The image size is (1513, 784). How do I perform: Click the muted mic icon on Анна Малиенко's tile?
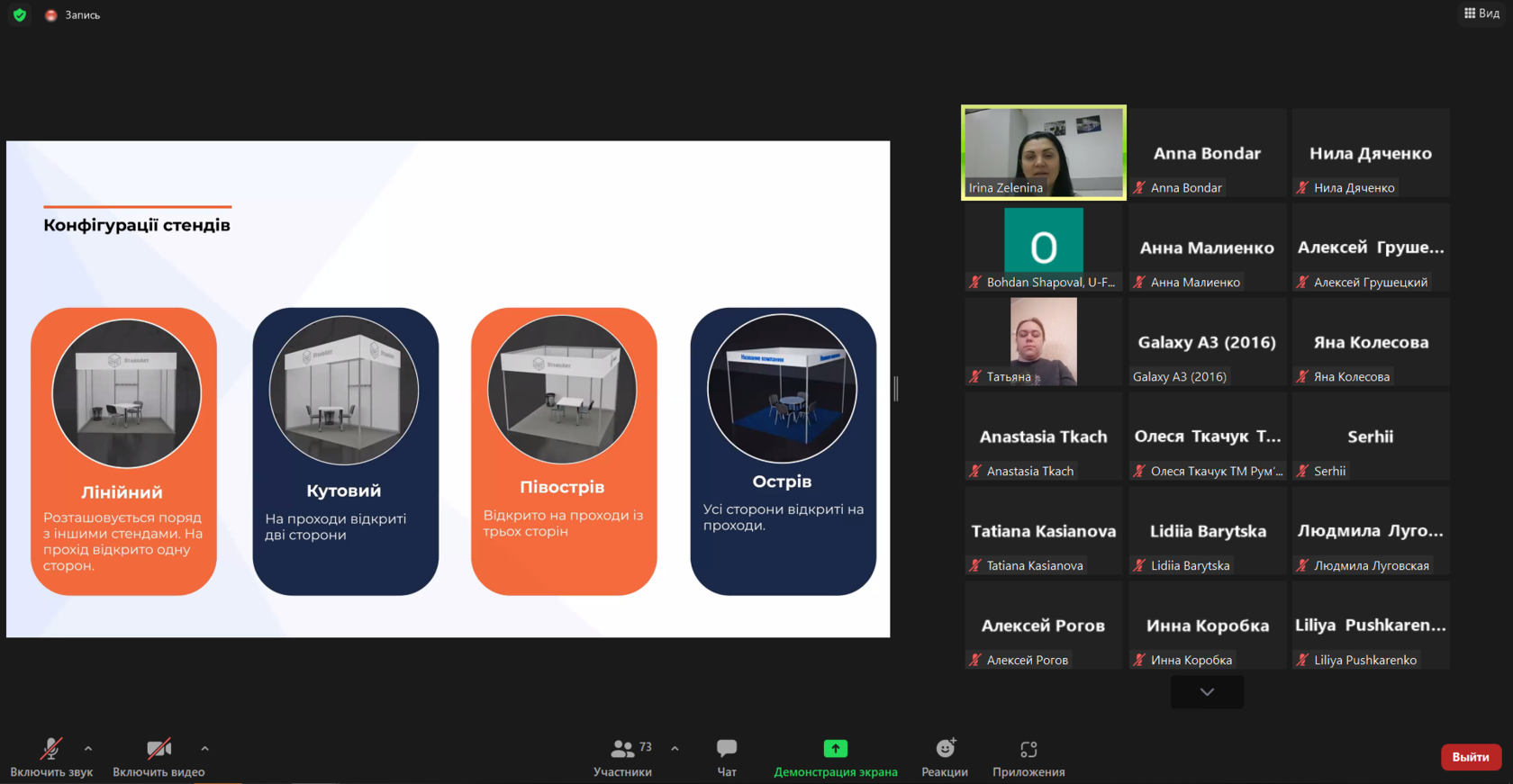(1139, 282)
